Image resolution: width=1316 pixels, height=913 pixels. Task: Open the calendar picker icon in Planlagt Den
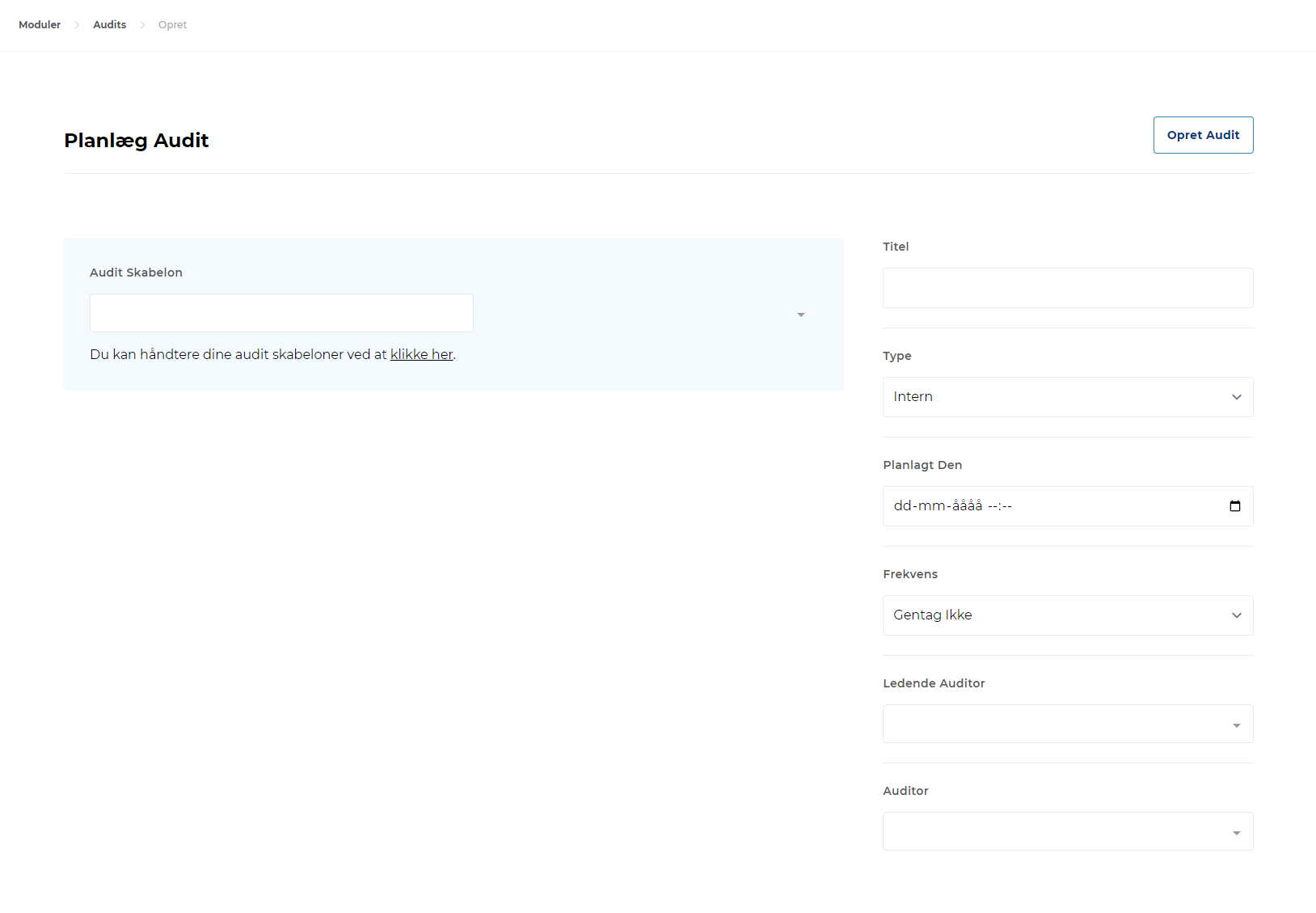click(x=1234, y=506)
